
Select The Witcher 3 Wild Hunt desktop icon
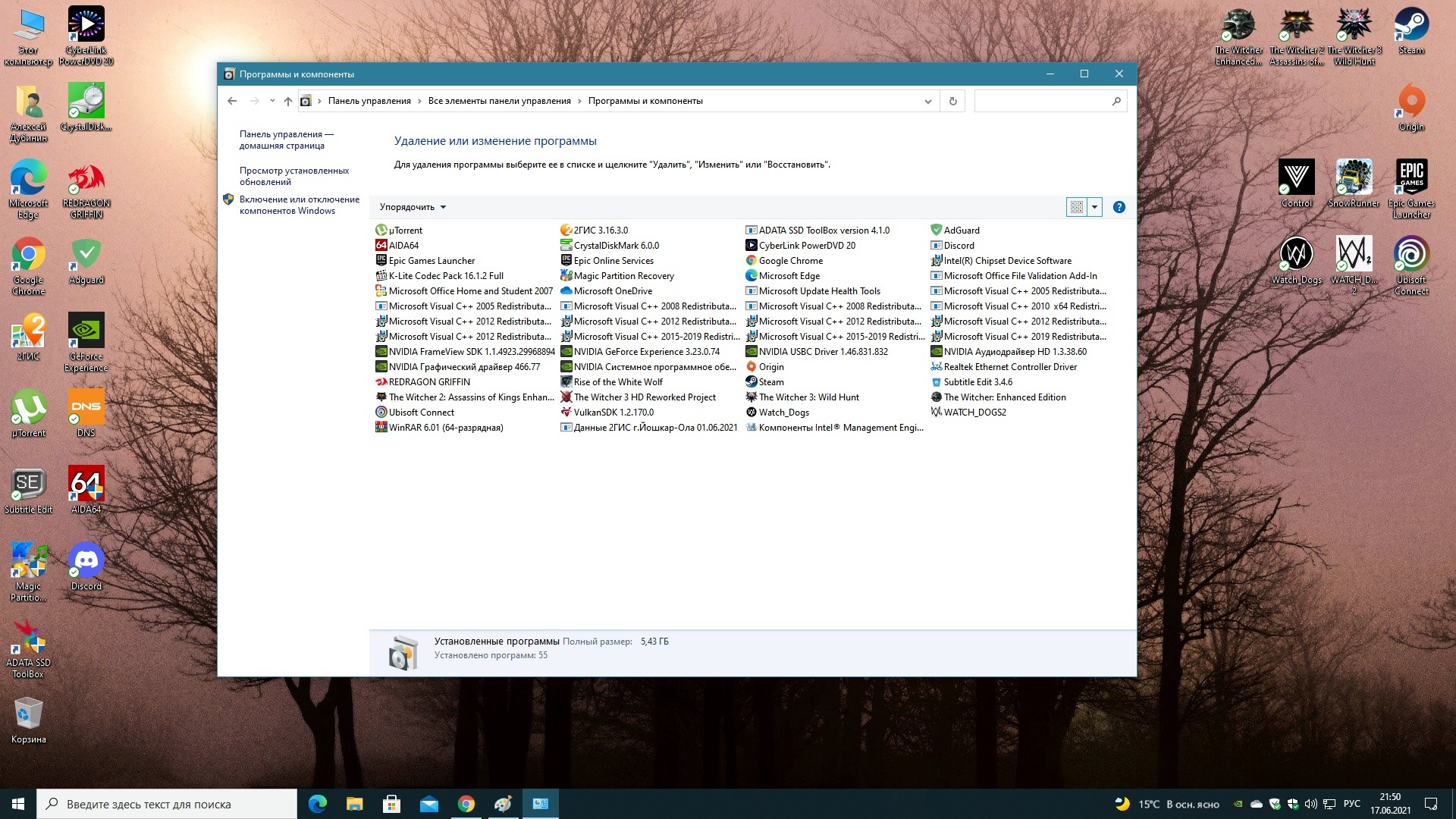[1354, 36]
